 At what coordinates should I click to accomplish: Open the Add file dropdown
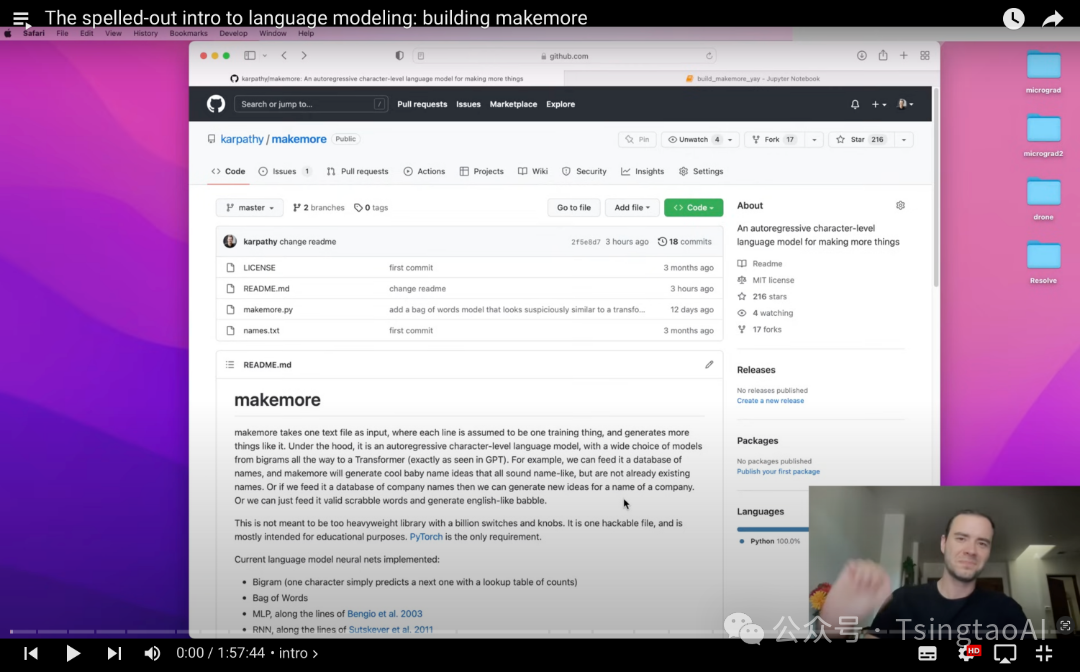[632, 207]
